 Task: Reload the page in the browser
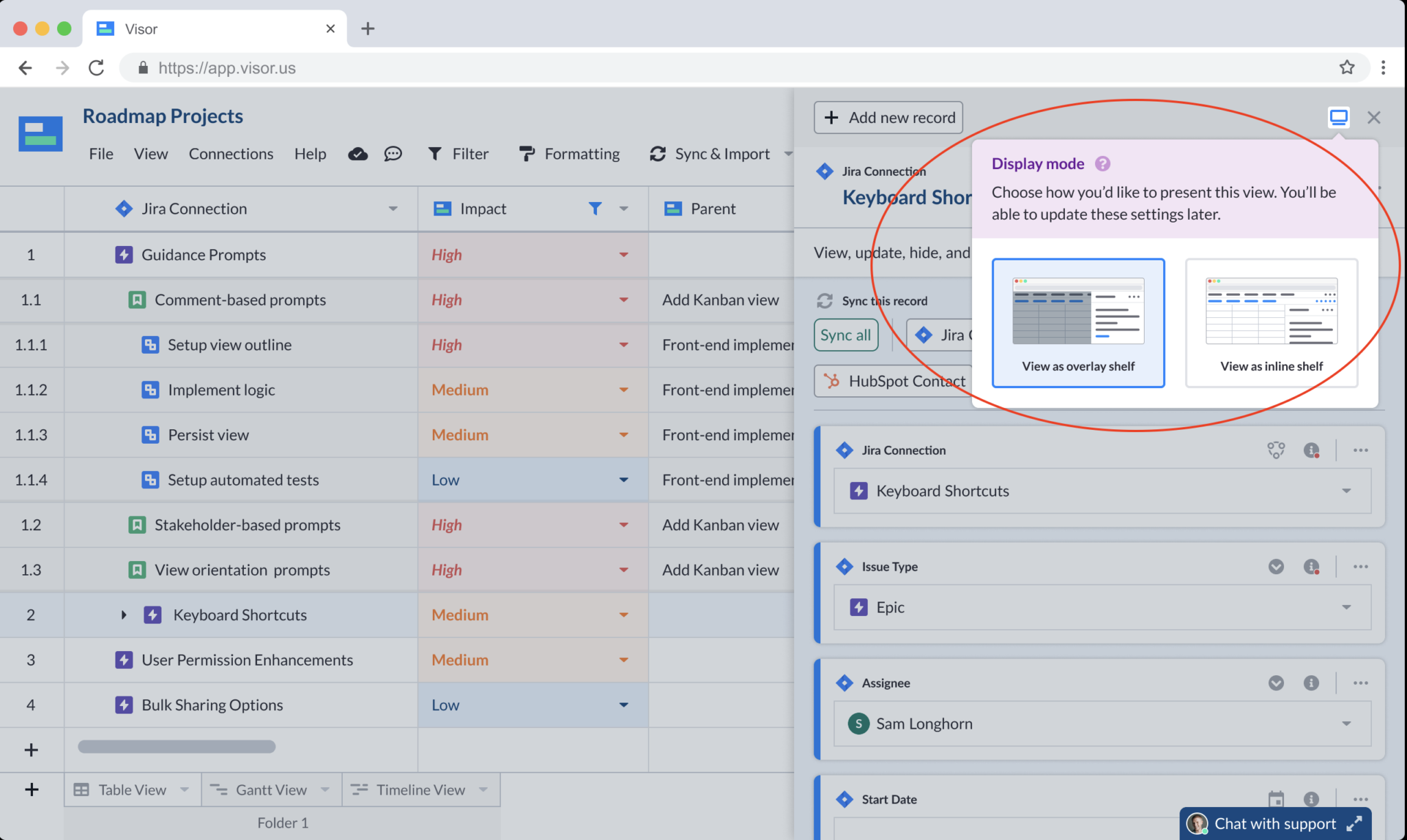tap(96, 67)
